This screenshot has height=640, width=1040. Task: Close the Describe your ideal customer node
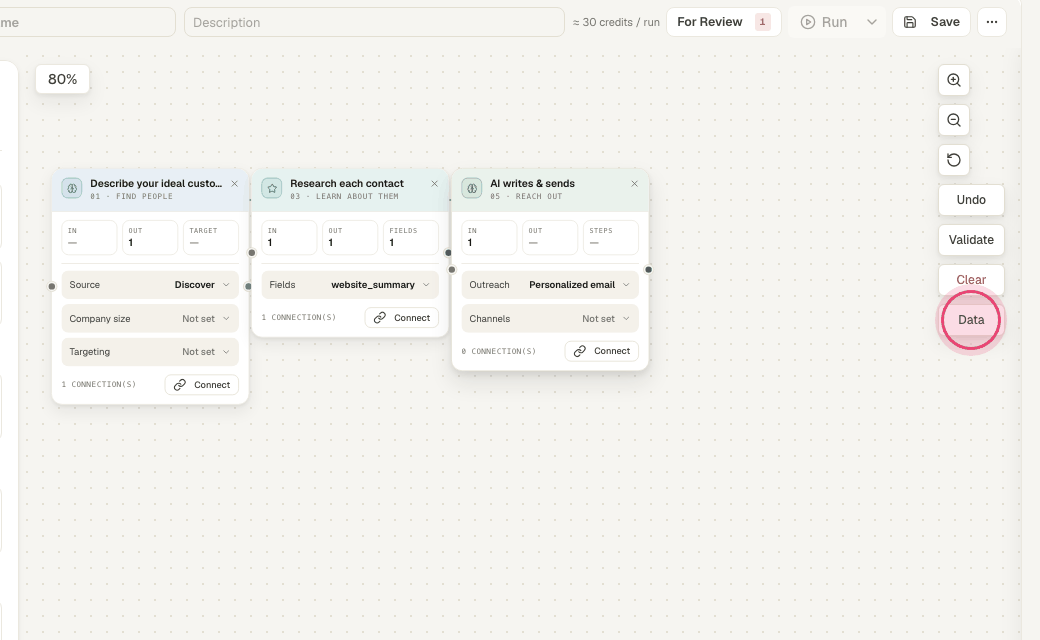point(235,184)
